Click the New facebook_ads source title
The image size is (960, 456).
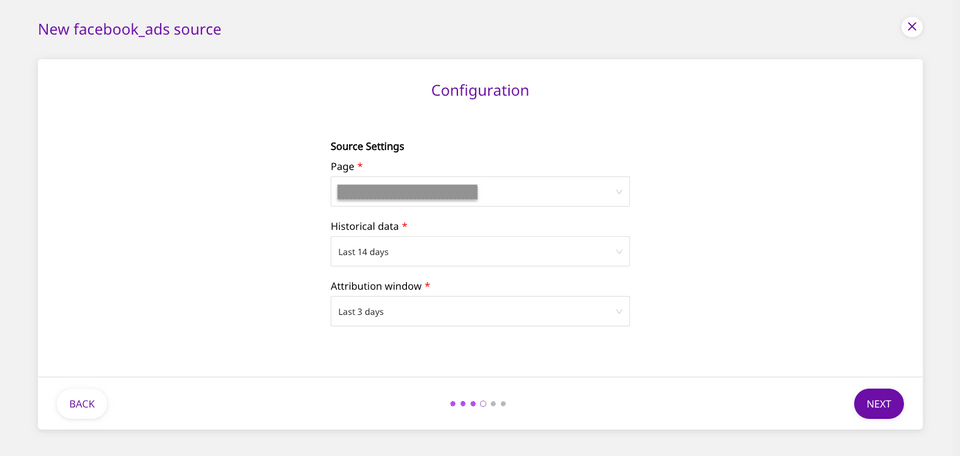tap(130, 29)
